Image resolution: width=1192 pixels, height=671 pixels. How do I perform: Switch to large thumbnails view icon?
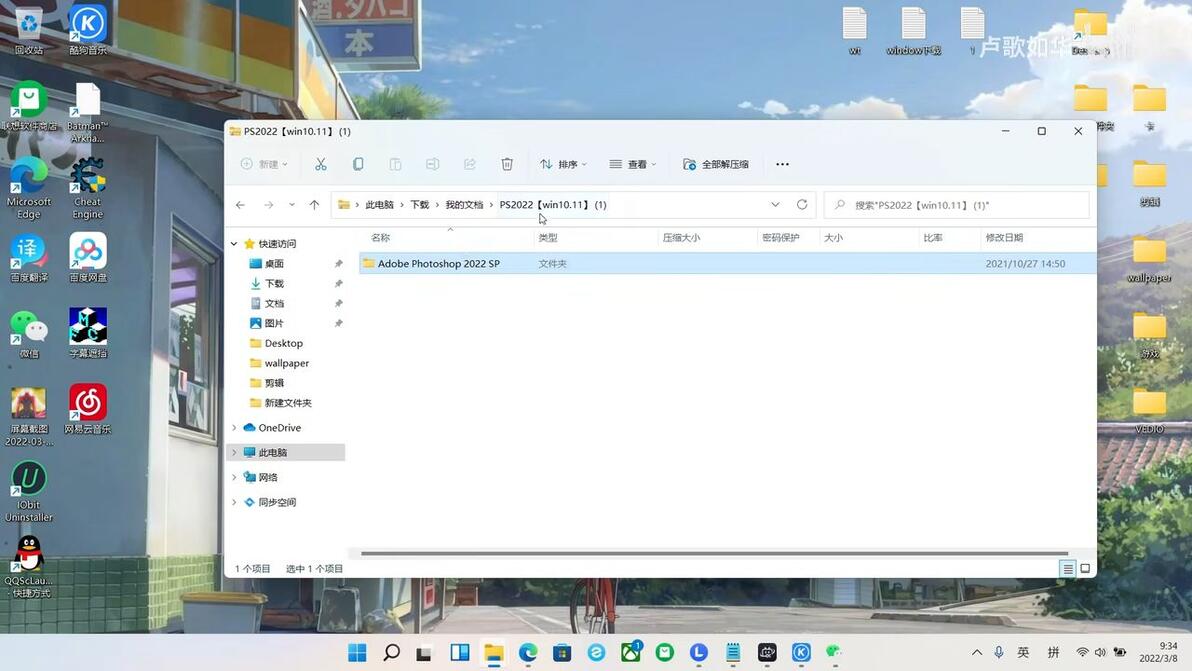[x=1085, y=568]
